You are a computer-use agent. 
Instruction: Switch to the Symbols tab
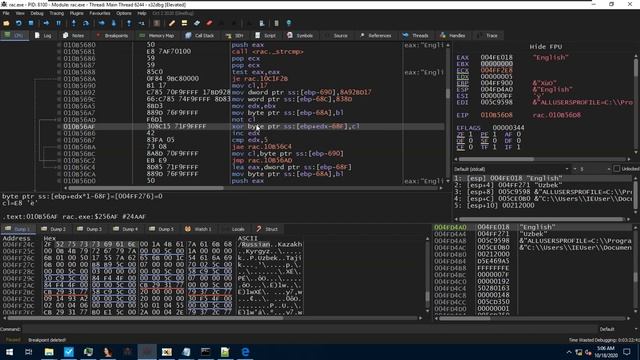300,36
